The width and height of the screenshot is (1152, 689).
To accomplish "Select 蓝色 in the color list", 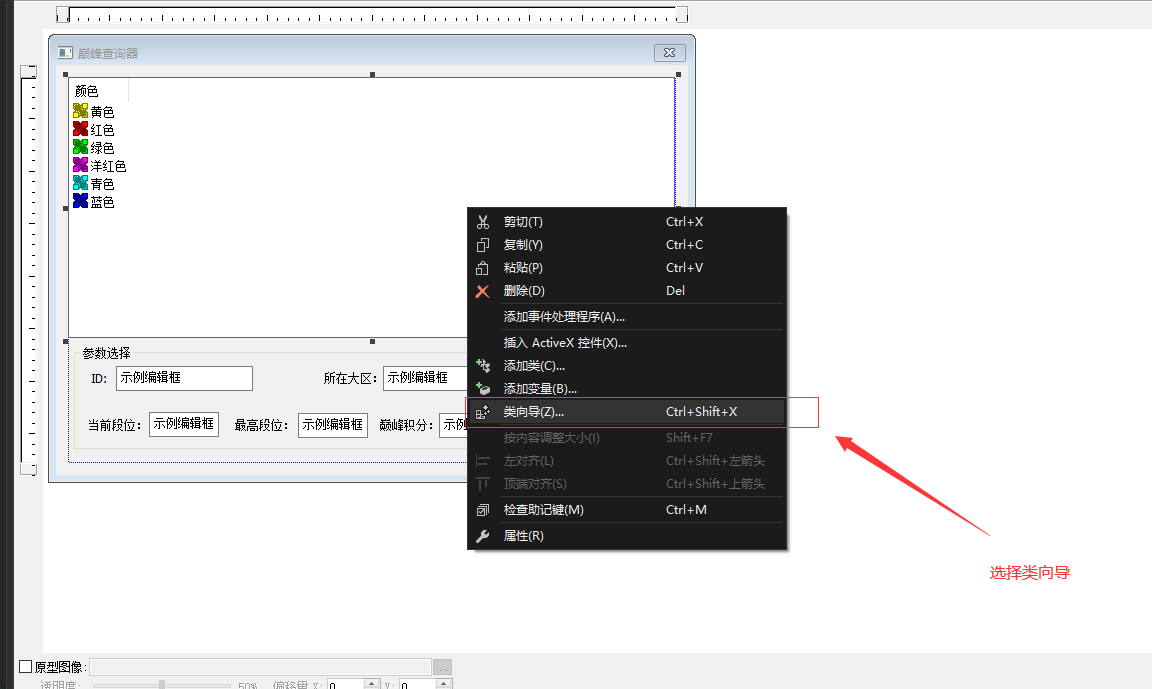I will click(99, 201).
